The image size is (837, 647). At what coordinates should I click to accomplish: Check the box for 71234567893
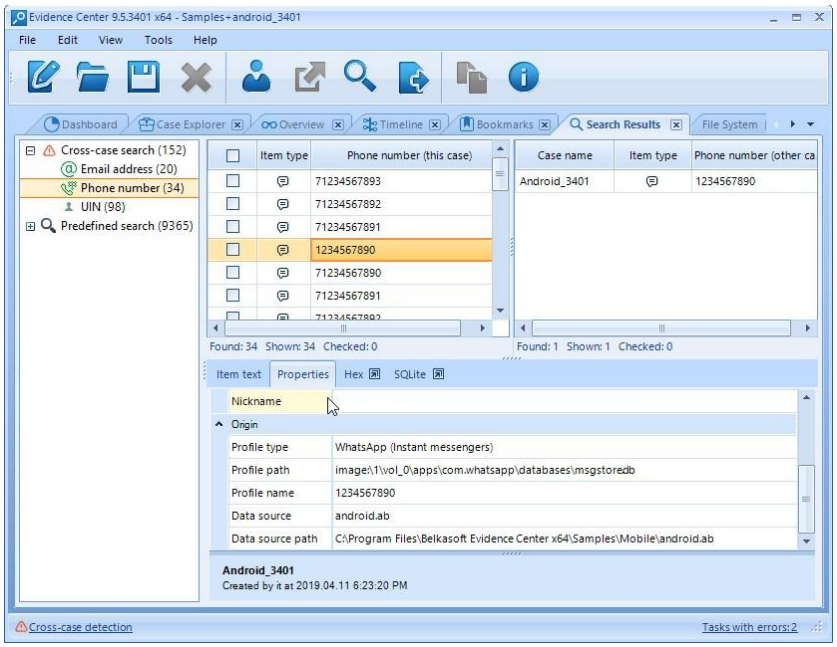(233, 180)
